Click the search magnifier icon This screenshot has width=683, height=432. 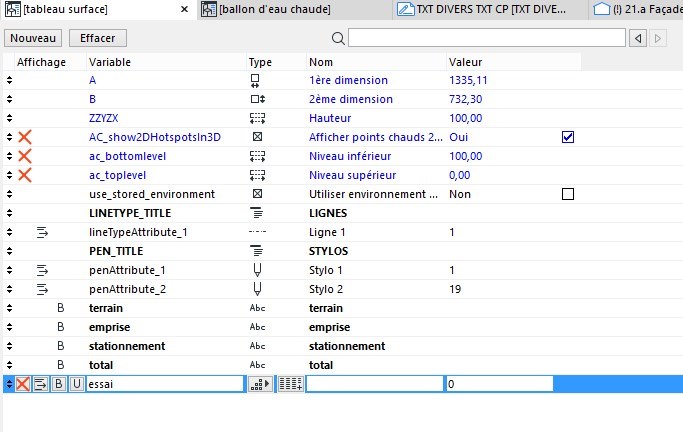(338, 38)
